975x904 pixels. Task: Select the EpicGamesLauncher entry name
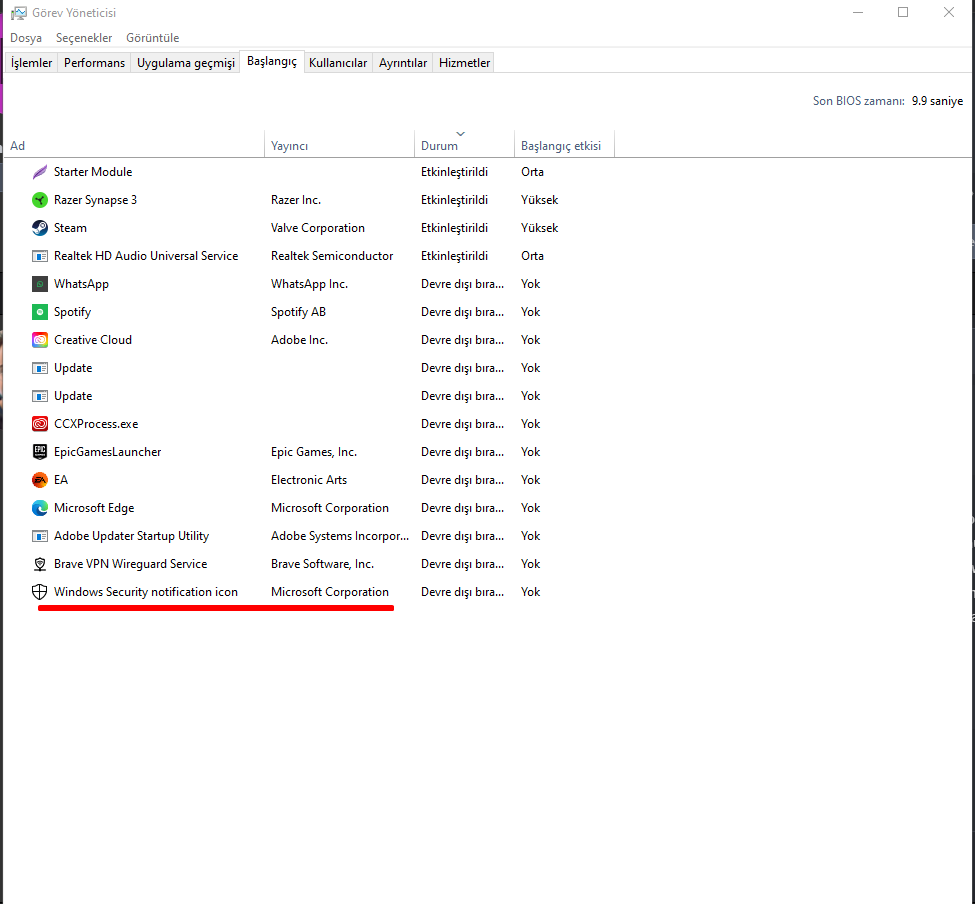108,452
